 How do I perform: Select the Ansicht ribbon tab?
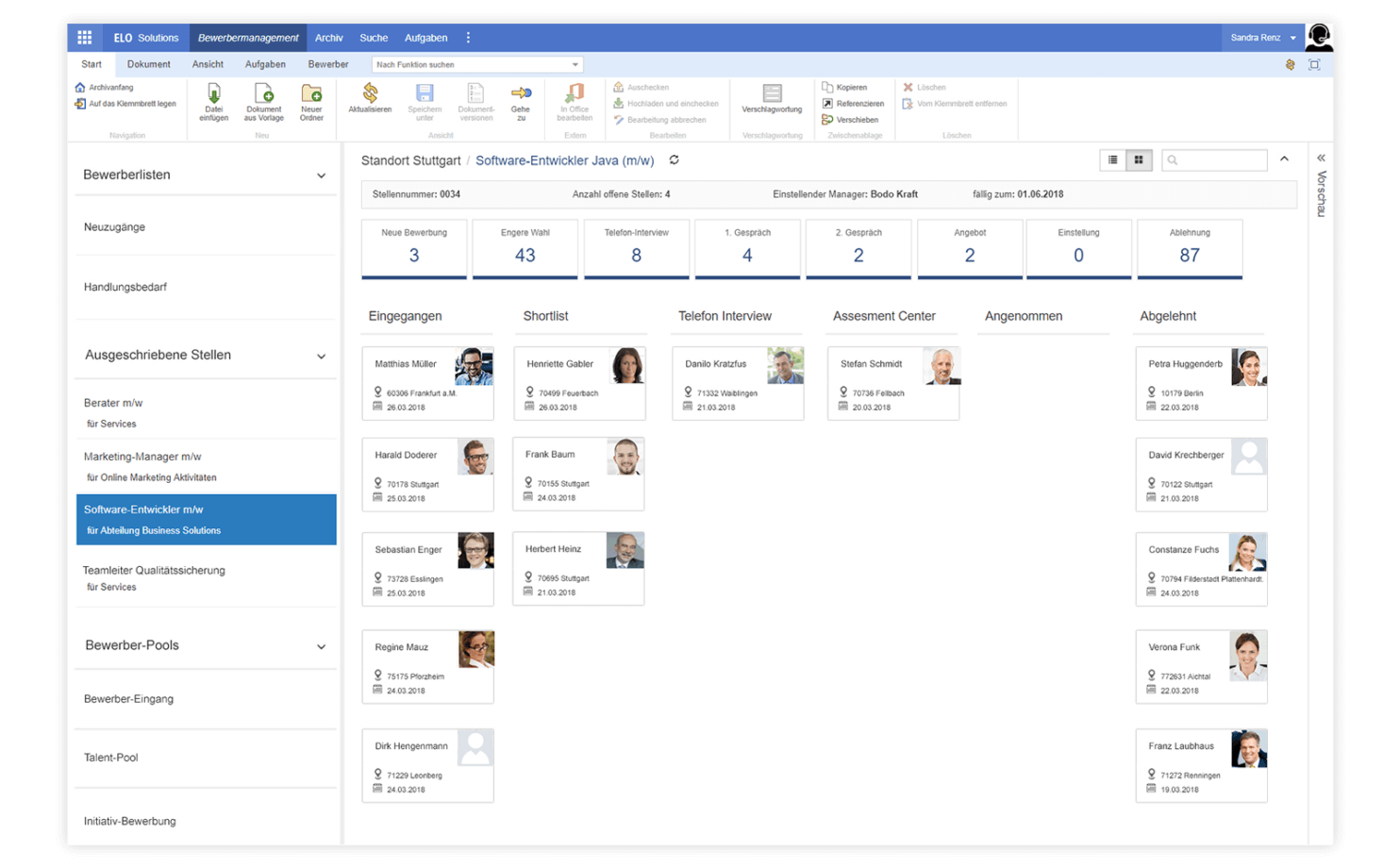pos(208,64)
